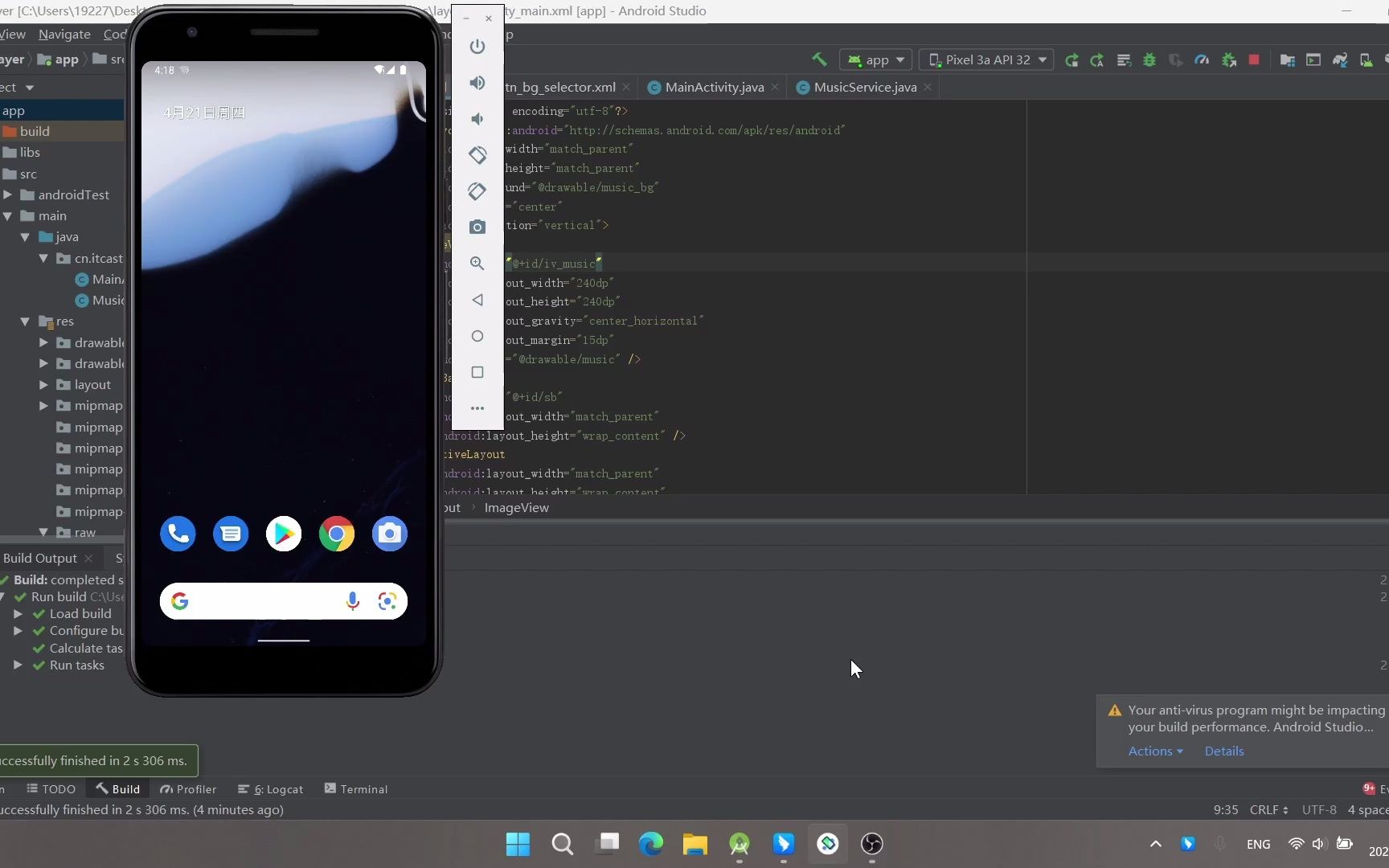
Task: Open the Device Manager icon in the toolbar
Action: (x=1366, y=59)
